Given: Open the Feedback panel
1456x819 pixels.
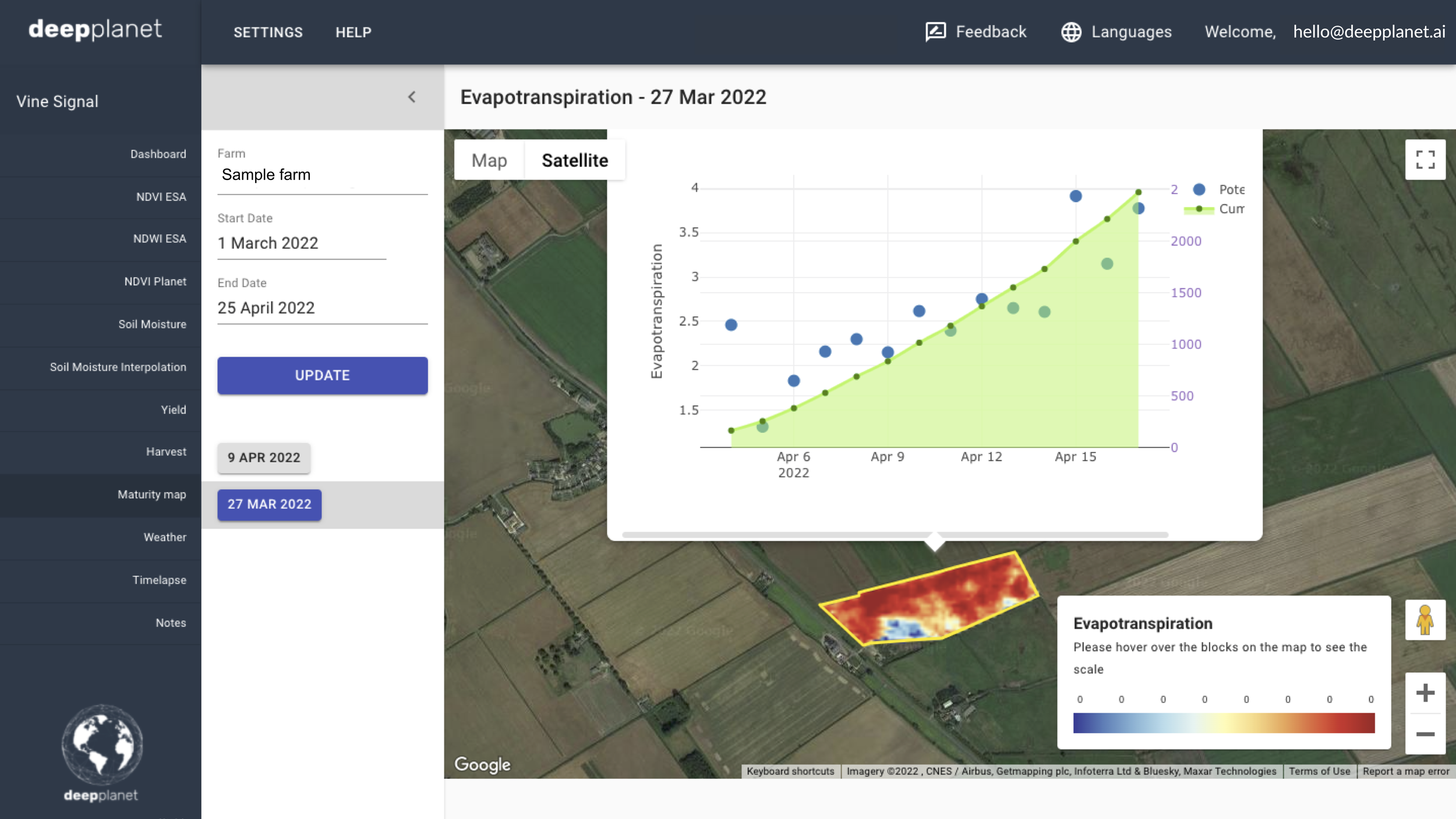Looking at the screenshot, I should point(977,32).
